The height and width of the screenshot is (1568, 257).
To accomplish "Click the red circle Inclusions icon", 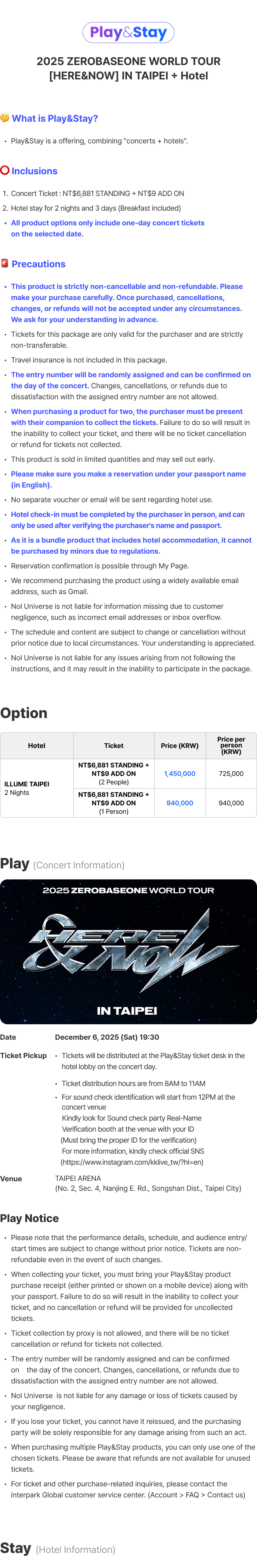I will [5, 171].
